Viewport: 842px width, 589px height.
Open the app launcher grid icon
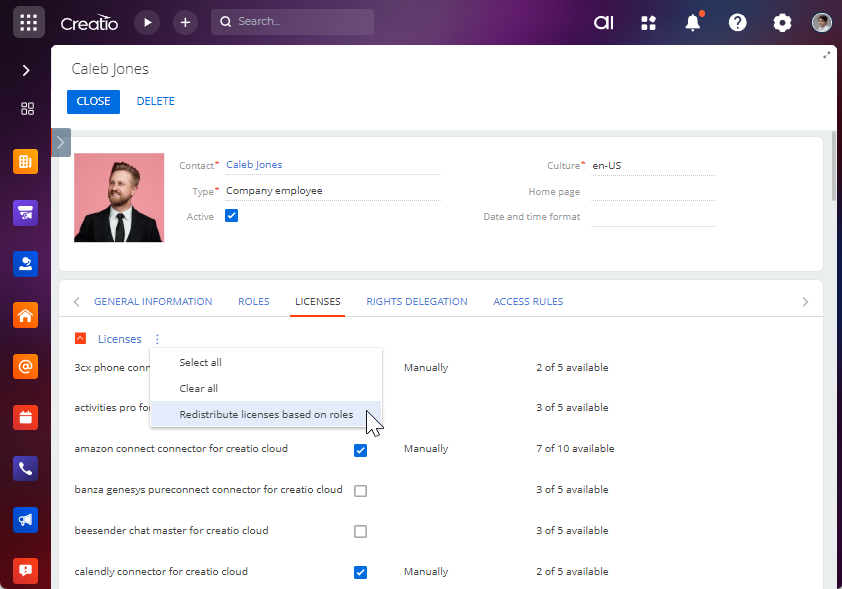click(x=28, y=22)
